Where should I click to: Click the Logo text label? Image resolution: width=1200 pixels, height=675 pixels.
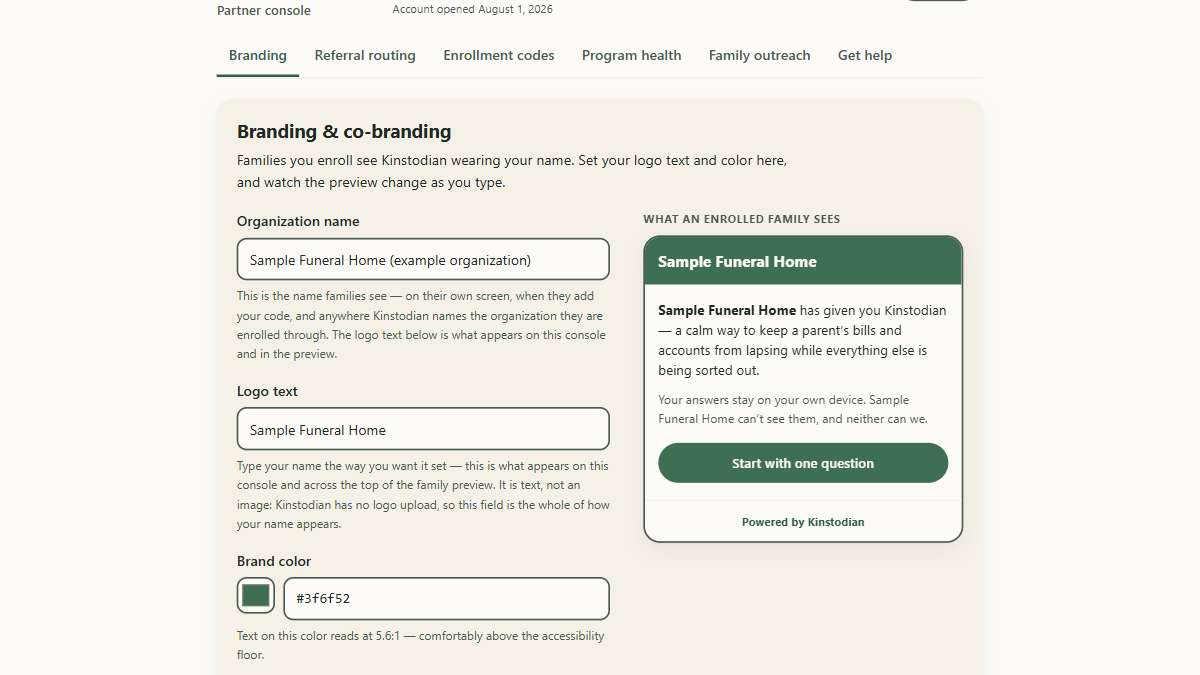click(x=267, y=392)
